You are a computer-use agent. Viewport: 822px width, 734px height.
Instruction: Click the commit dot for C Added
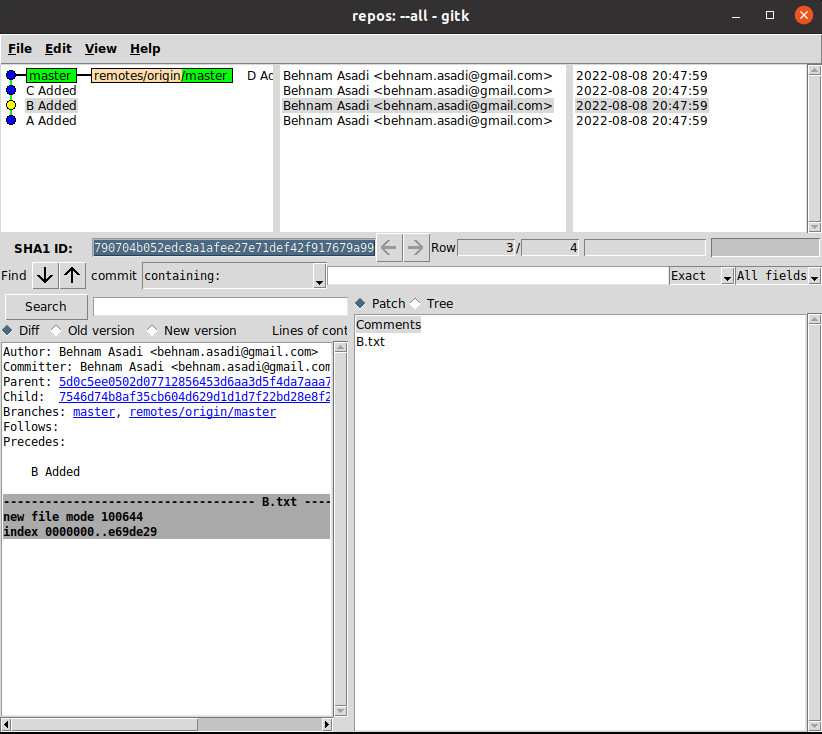11,90
